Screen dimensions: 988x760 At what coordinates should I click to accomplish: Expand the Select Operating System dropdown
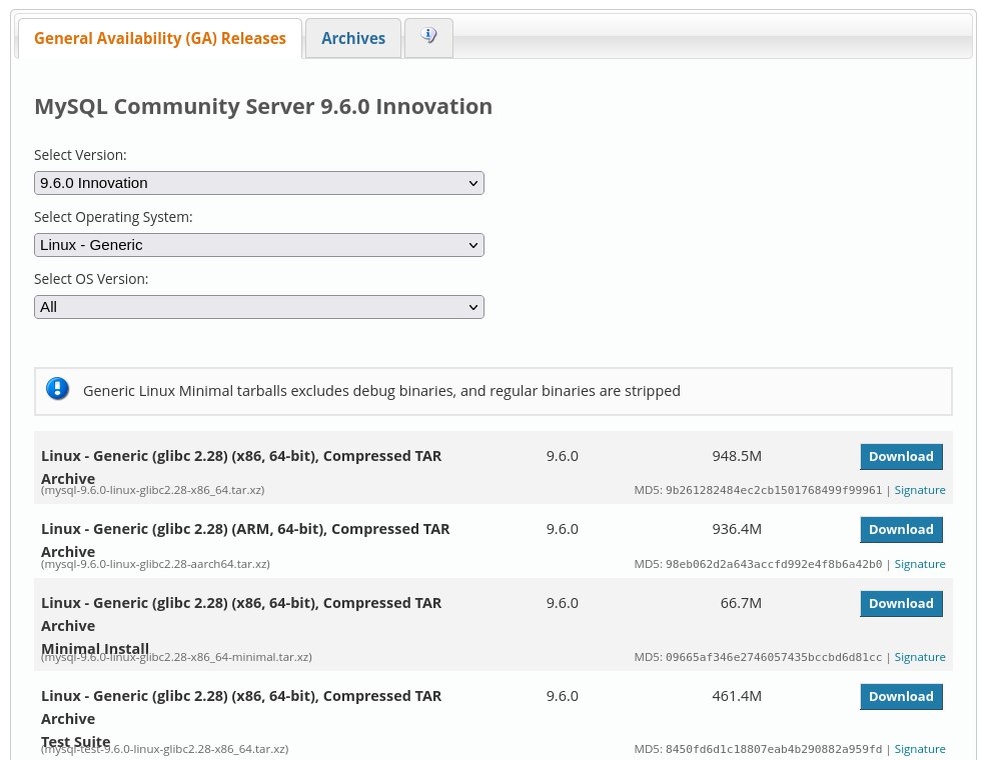pyautogui.click(x=259, y=245)
